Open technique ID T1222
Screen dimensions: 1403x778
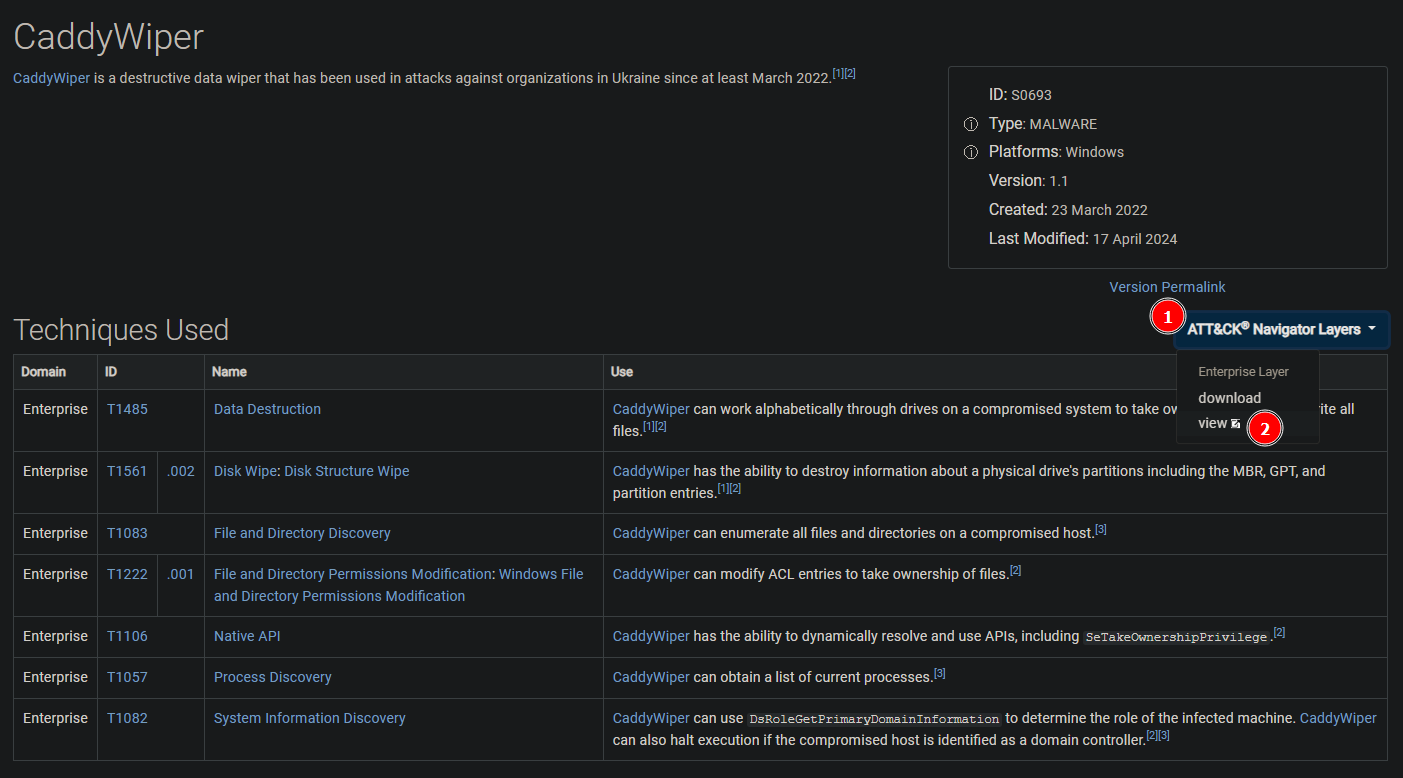(x=127, y=574)
